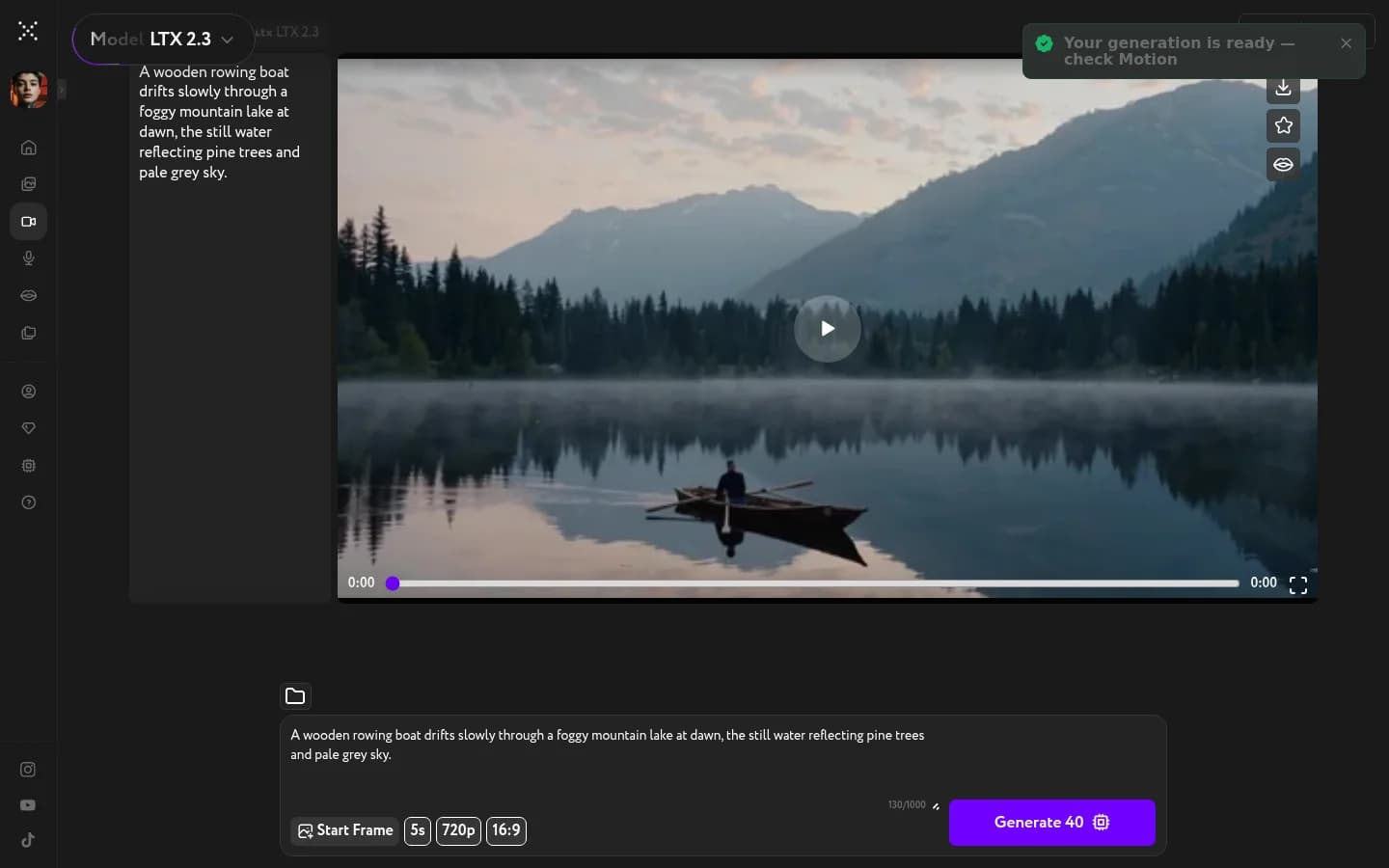Favorite the video with the star icon
Viewport: 1389px width, 868px height.
[x=1283, y=125]
